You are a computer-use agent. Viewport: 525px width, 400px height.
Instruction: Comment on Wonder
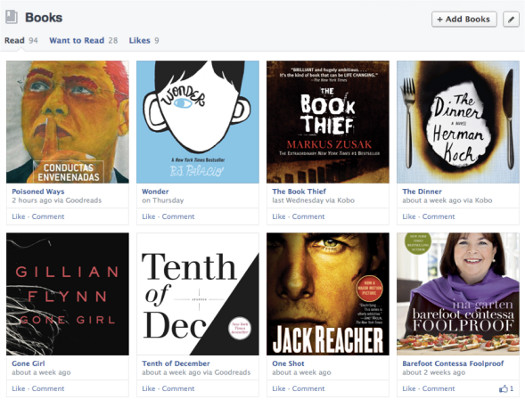click(178, 217)
